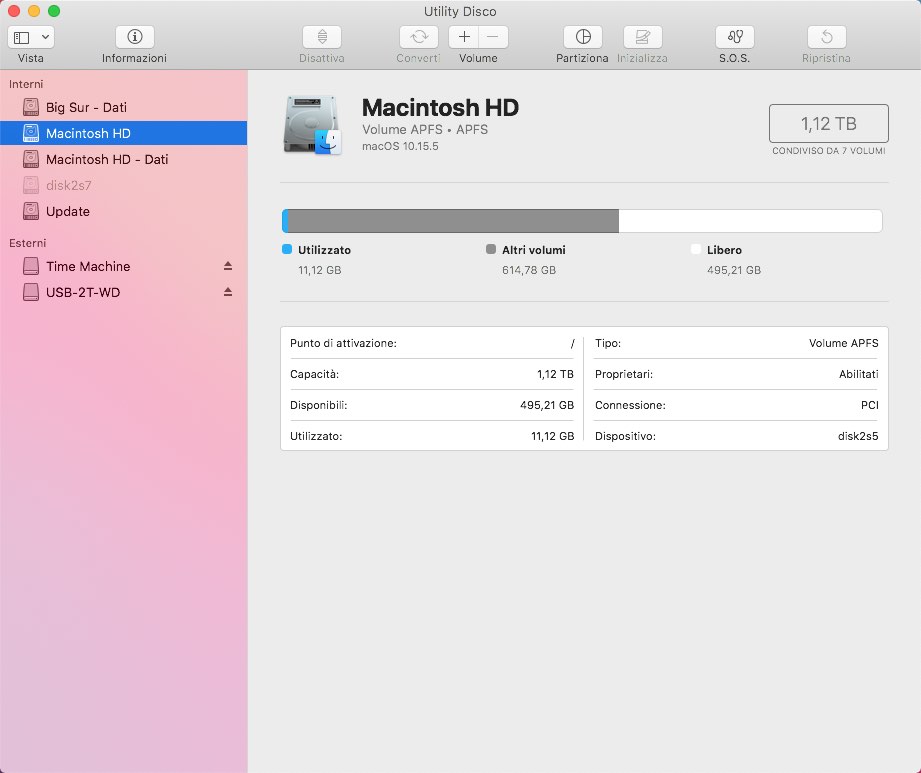Click 'CONDIVISO DA 7 VOLUMI' label

(x=828, y=151)
